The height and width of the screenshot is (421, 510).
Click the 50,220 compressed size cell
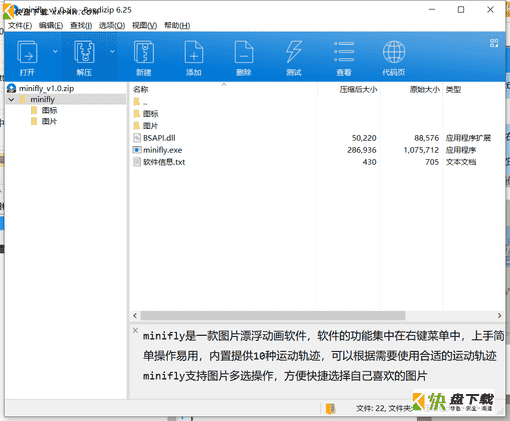tap(364, 138)
